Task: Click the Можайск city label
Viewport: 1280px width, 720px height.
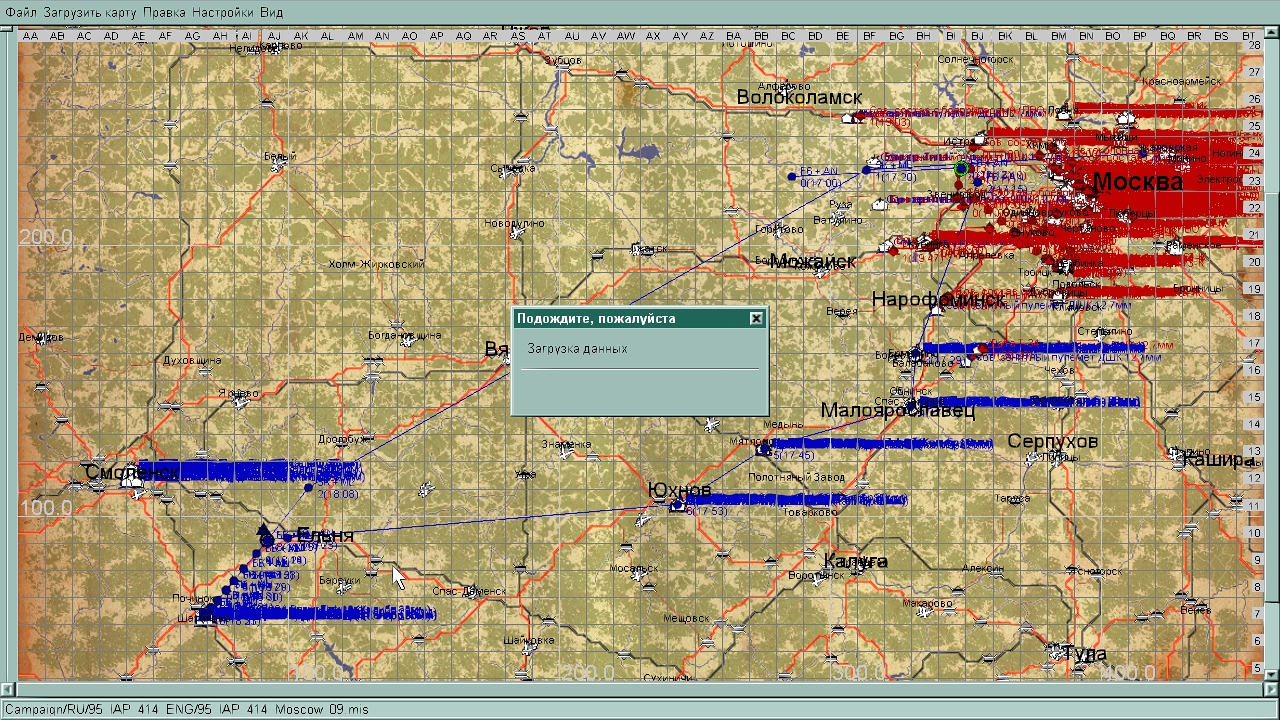Action: pos(812,262)
